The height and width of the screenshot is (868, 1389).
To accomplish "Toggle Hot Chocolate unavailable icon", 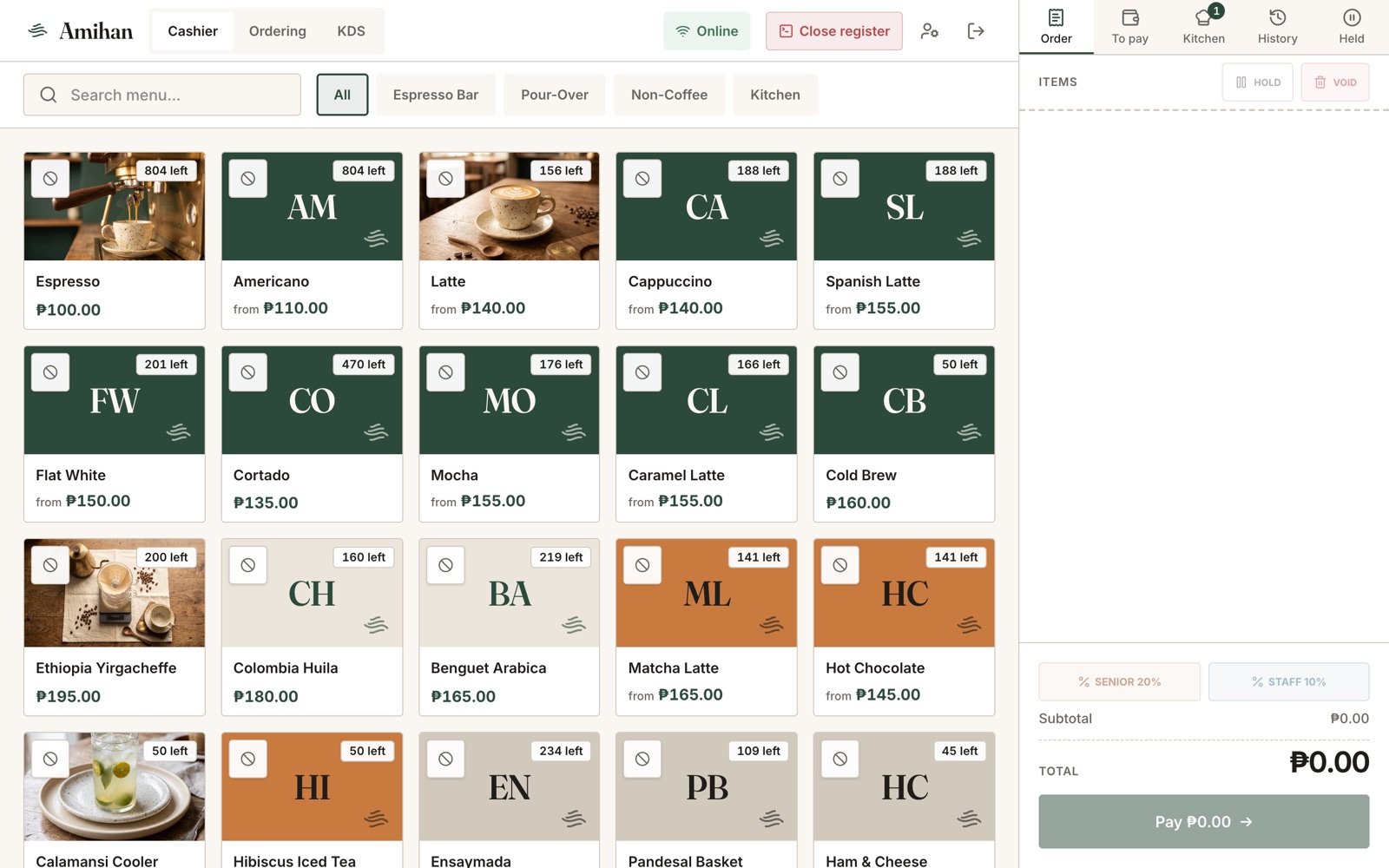I will pyautogui.click(x=840, y=565).
